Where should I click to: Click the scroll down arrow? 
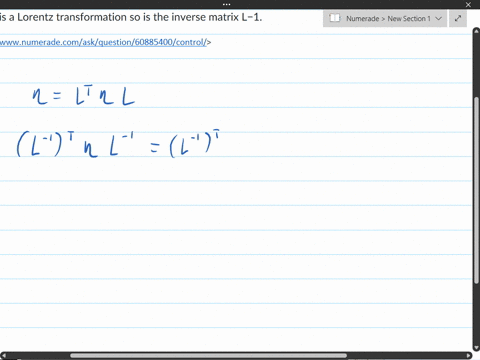click(x=476, y=348)
